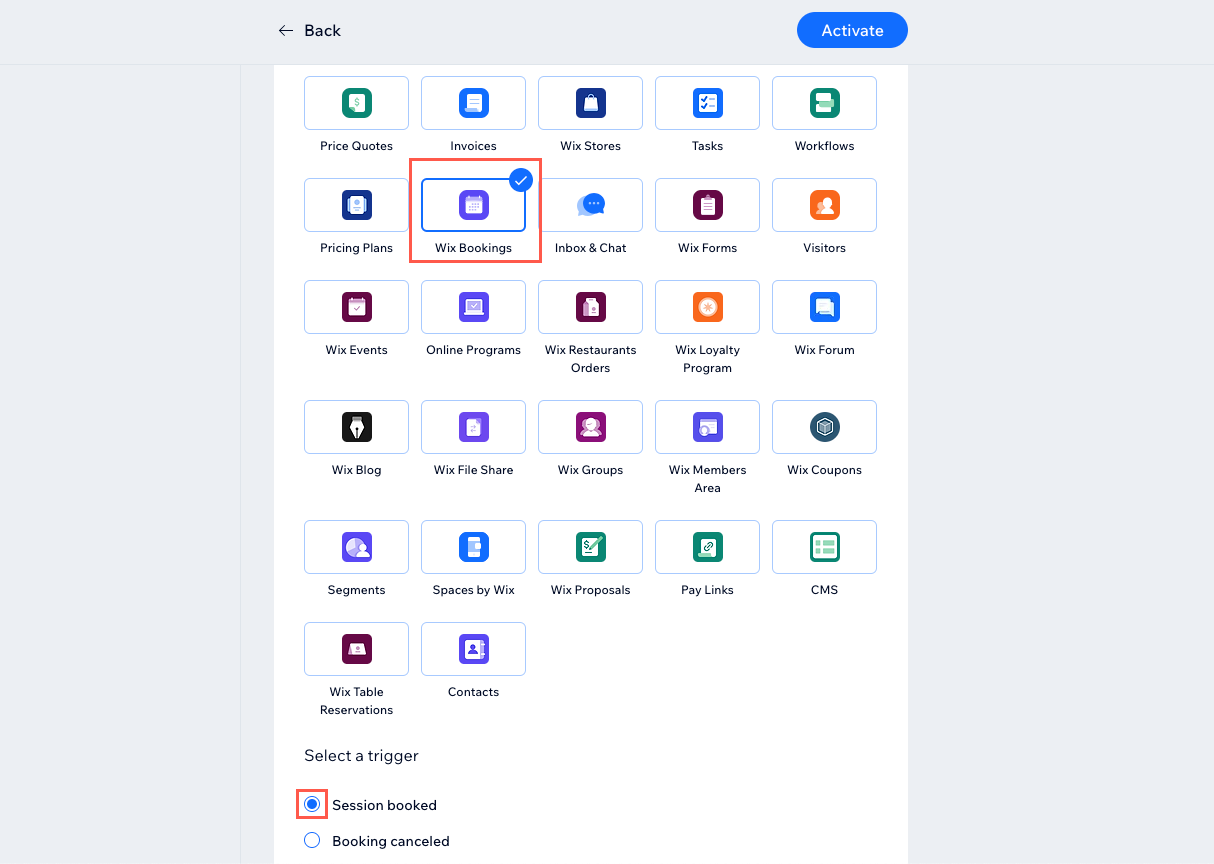The image size is (1214, 864).
Task: Go back using the Back link
Action: [x=310, y=30]
